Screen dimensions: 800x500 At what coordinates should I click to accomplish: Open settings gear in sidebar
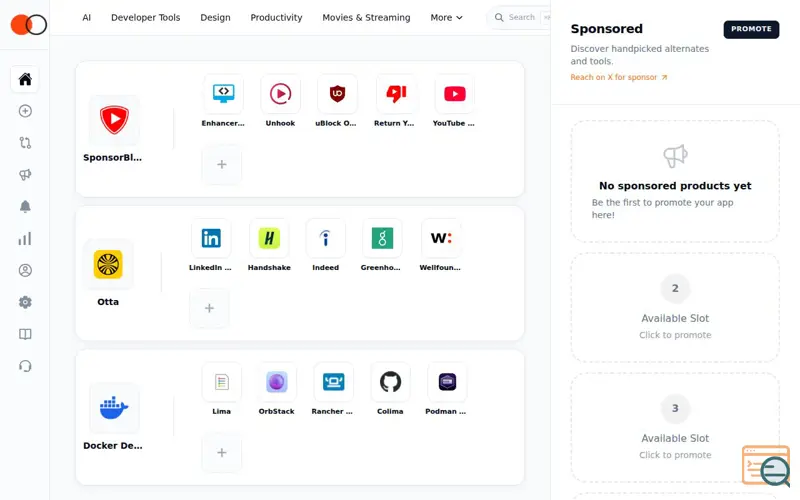tap(25, 302)
